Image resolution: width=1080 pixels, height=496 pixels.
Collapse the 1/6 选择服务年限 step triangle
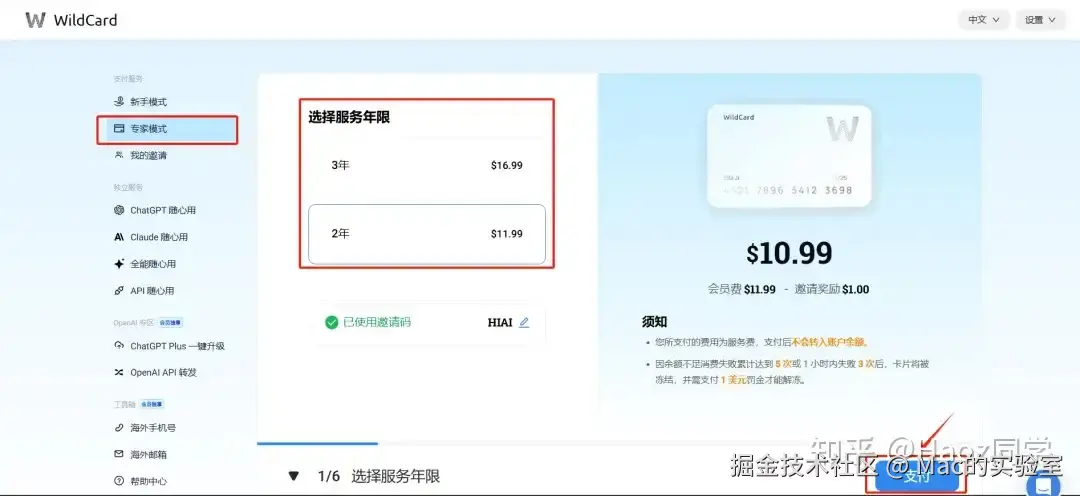[x=294, y=476]
